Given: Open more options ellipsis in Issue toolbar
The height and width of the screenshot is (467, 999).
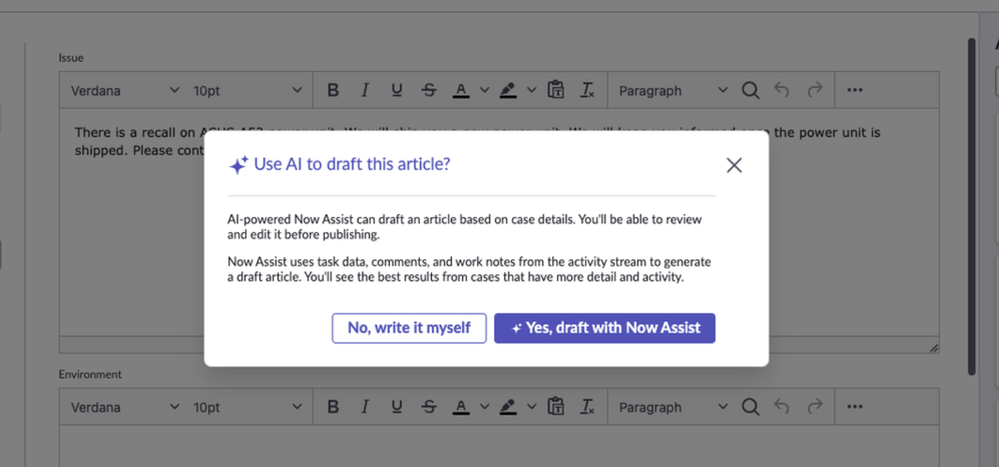Looking at the screenshot, I should click(x=854, y=90).
